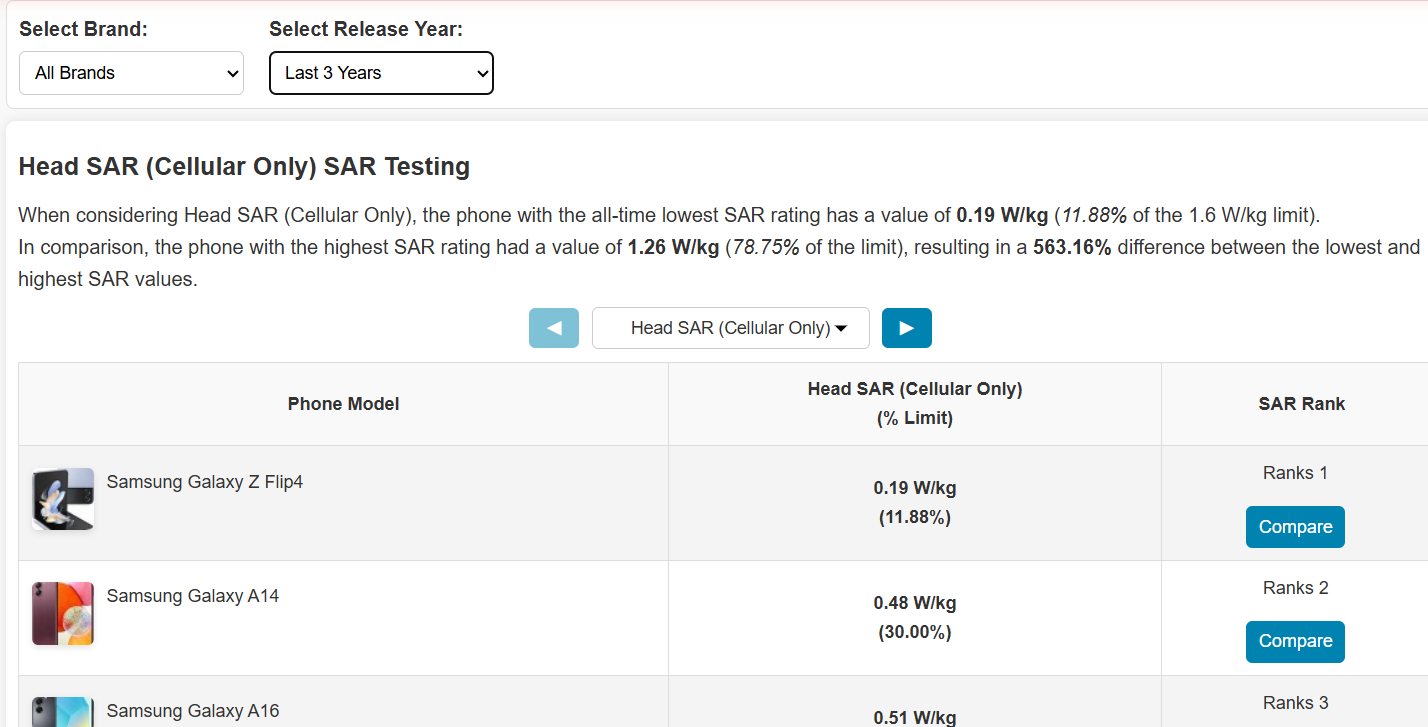The height and width of the screenshot is (727, 1428).
Task: Click the Samsung Galaxy A16 model name
Action: 192,710
